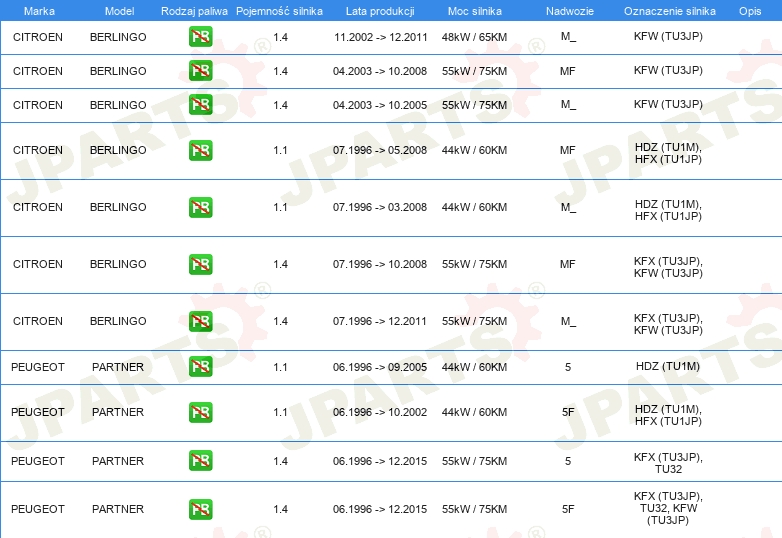
Task: Click petrol icon in Berlingo 07.1996 -> 03.2008 row
Action: click(200, 207)
